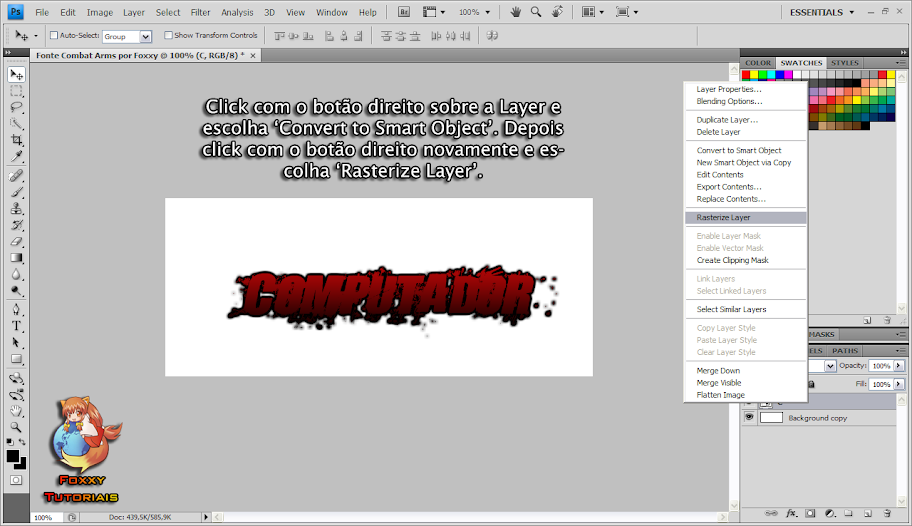
Task: Select the Gradient tool
Action: point(17,258)
